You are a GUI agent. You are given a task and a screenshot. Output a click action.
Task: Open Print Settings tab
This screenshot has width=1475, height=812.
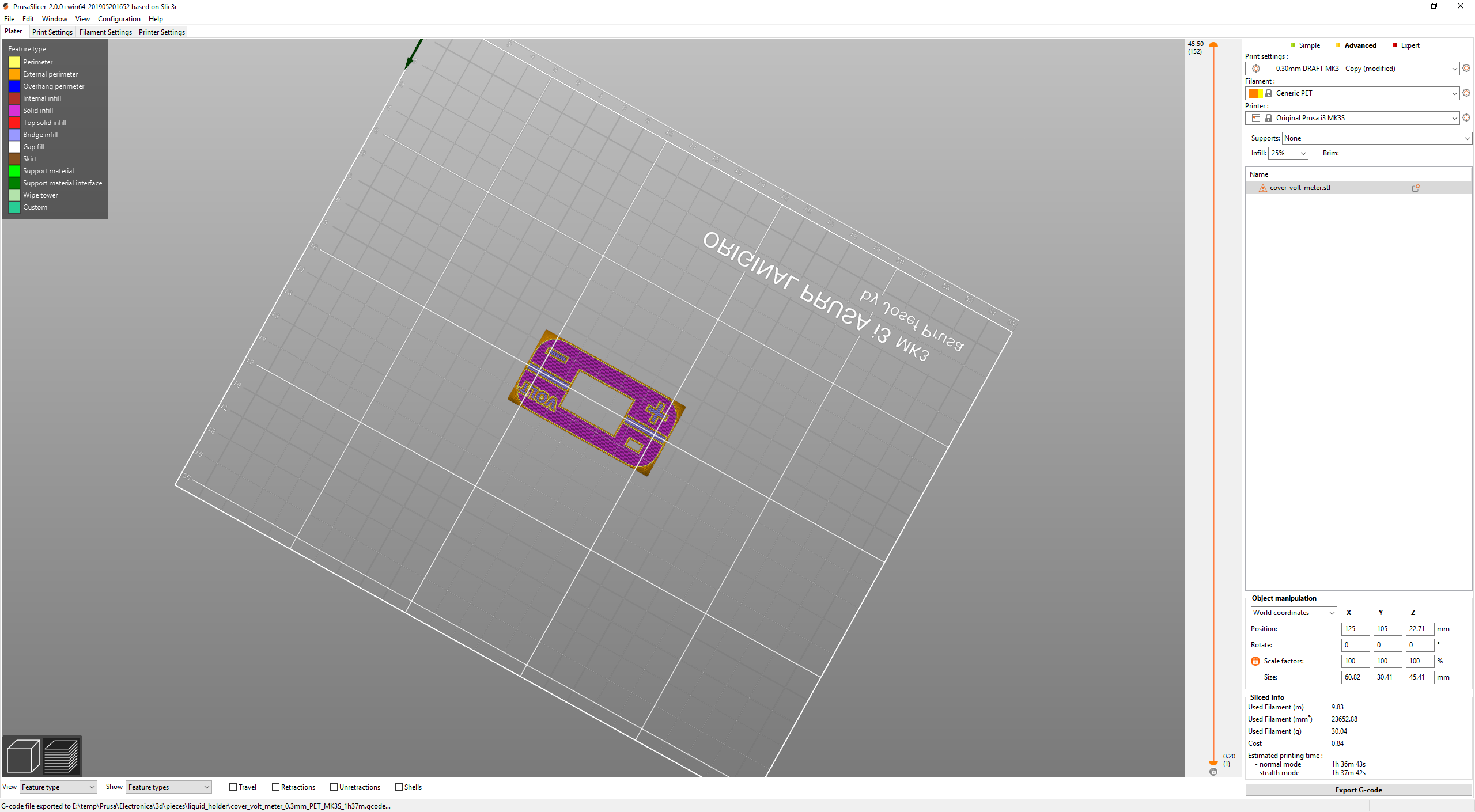[52, 32]
